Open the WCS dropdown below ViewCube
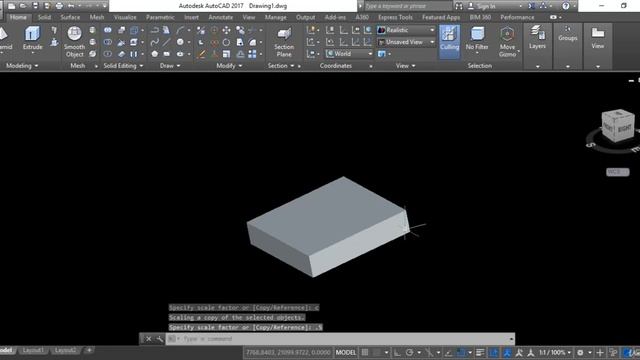This screenshot has height=360, width=640. click(618, 172)
